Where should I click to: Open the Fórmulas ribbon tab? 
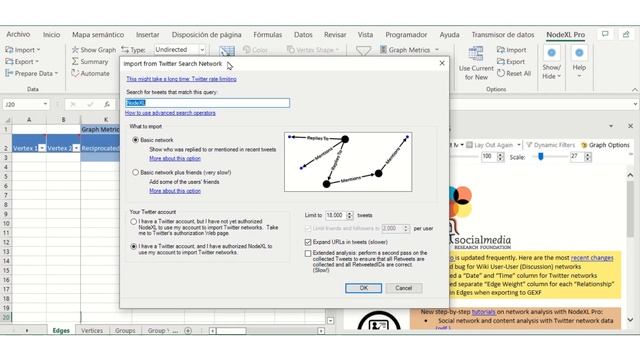(x=267, y=35)
